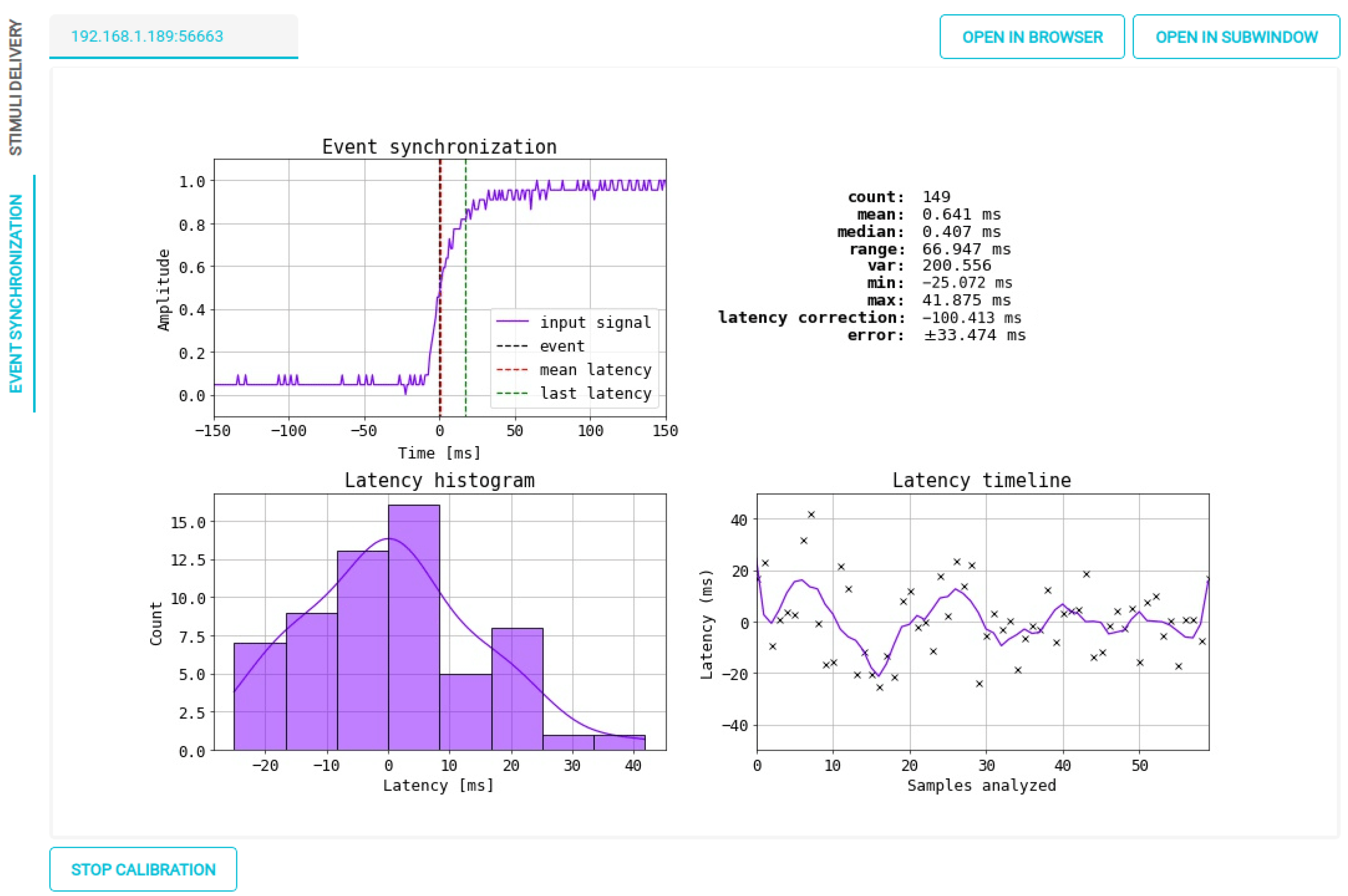Viewport: 1348px width, 896px height.
Task: Click the Samples analyzed axis label
Action: point(981,785)
